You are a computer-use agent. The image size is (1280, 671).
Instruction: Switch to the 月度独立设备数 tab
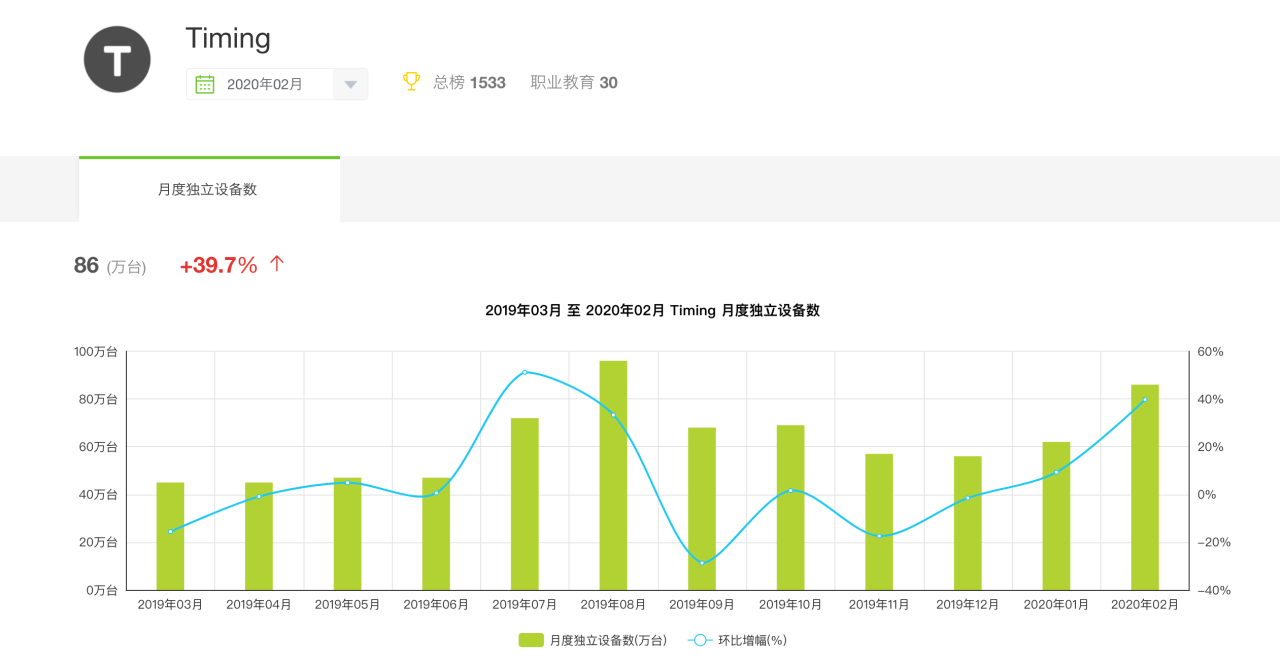click(x=209, y=188)
